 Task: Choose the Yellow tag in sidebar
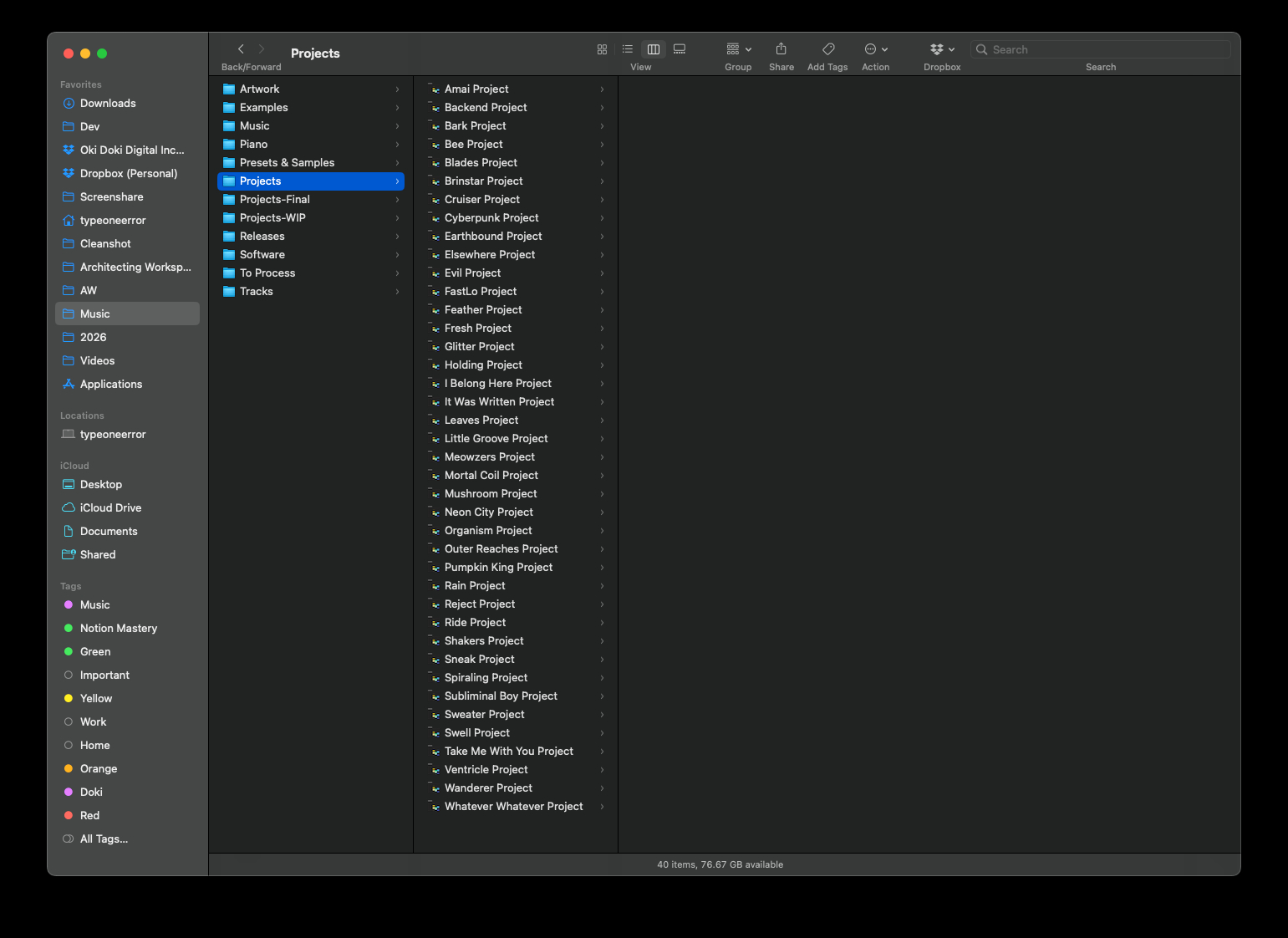pos(96,698)
